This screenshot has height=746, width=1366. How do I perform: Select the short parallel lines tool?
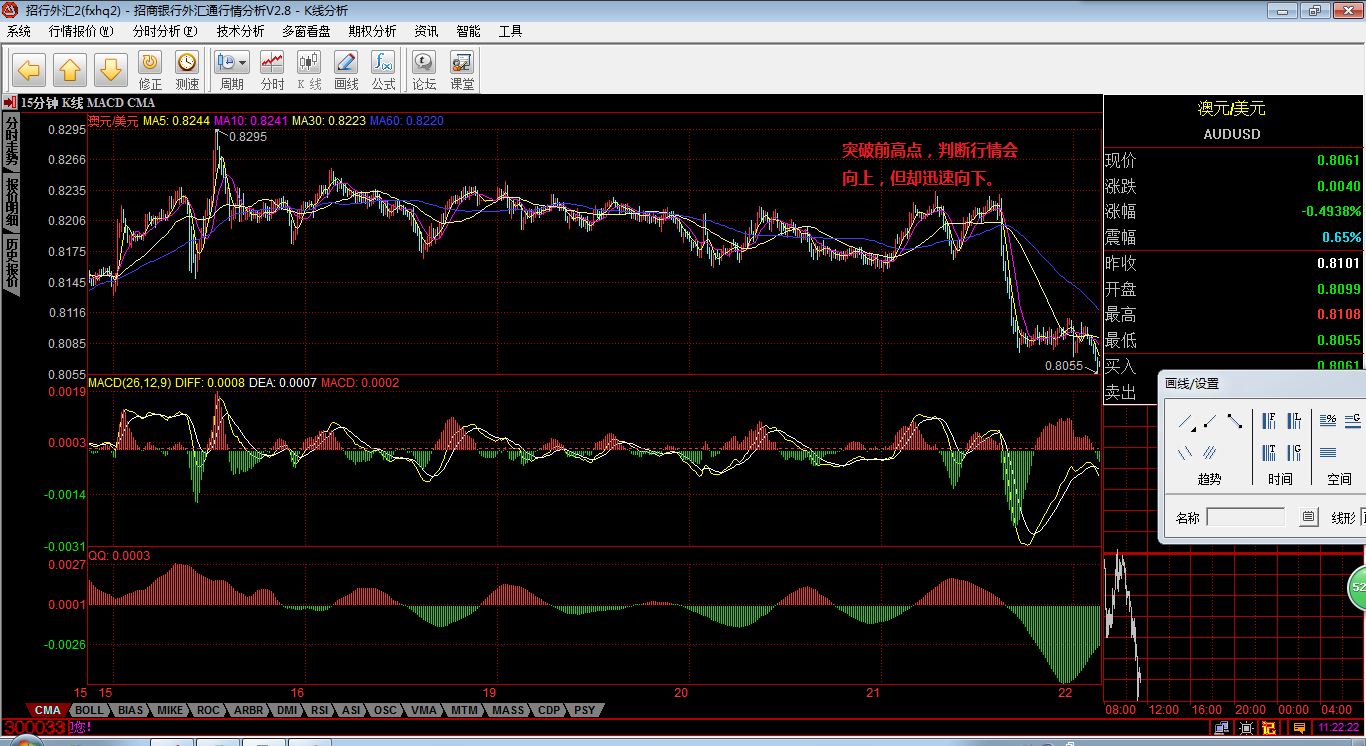1186,453
